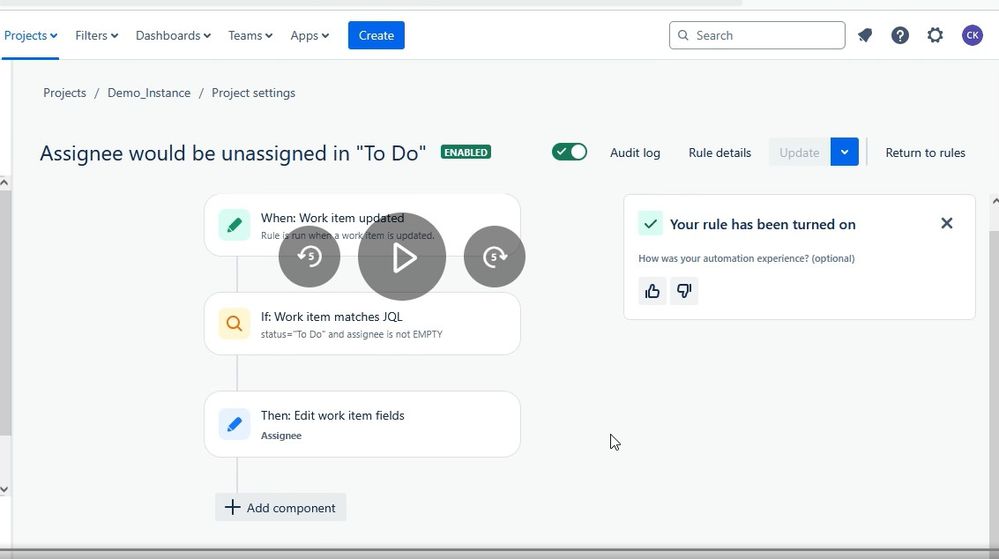This screenshot has width=999, height=559.
Task: Give thumbs up feedback
Action: (652, 291)
